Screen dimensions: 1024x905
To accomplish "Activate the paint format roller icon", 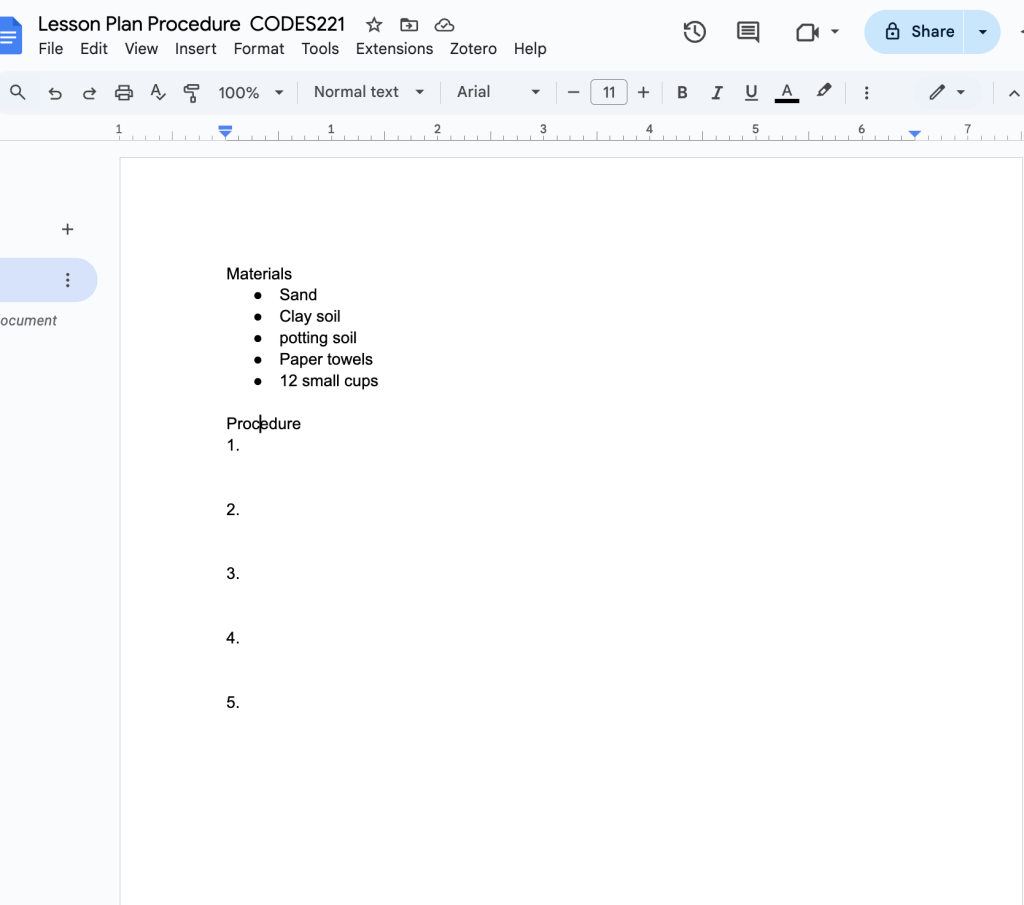I will coord(192,93).
